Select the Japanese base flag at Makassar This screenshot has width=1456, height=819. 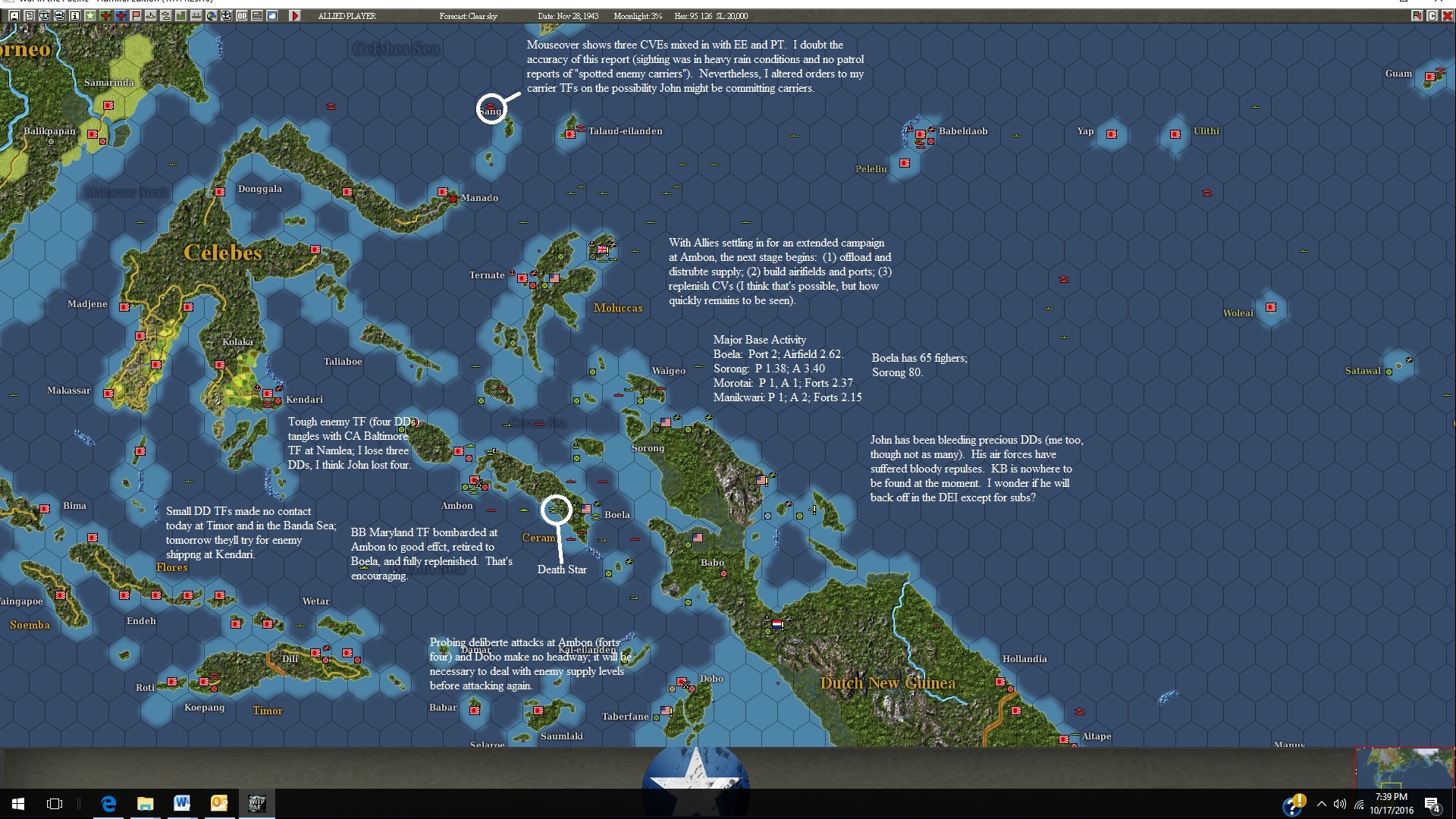(x=108, y=394)
